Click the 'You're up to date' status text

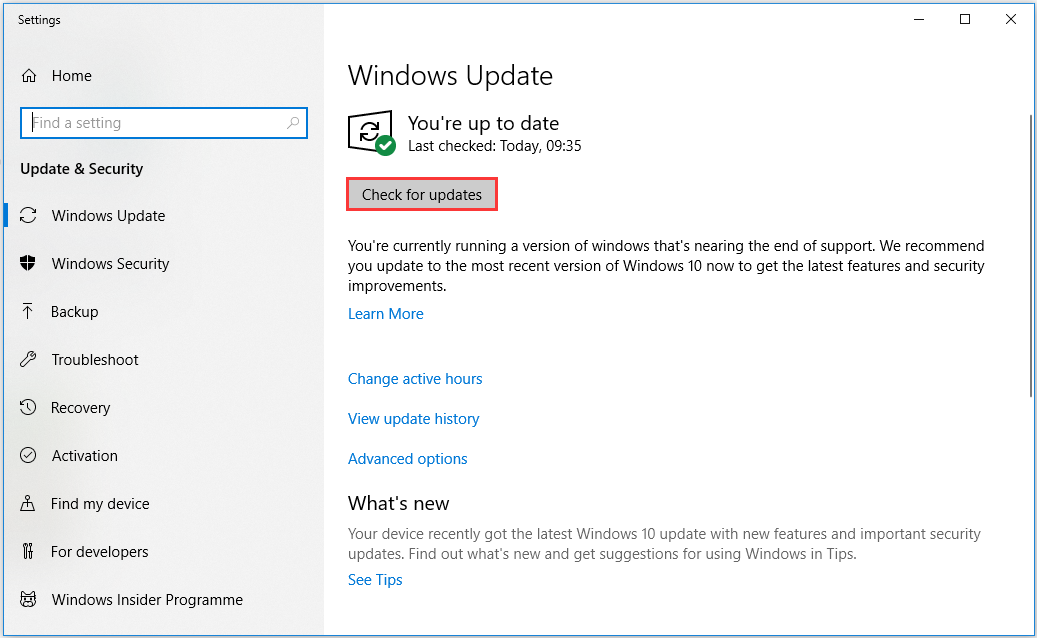click(483, 123)
